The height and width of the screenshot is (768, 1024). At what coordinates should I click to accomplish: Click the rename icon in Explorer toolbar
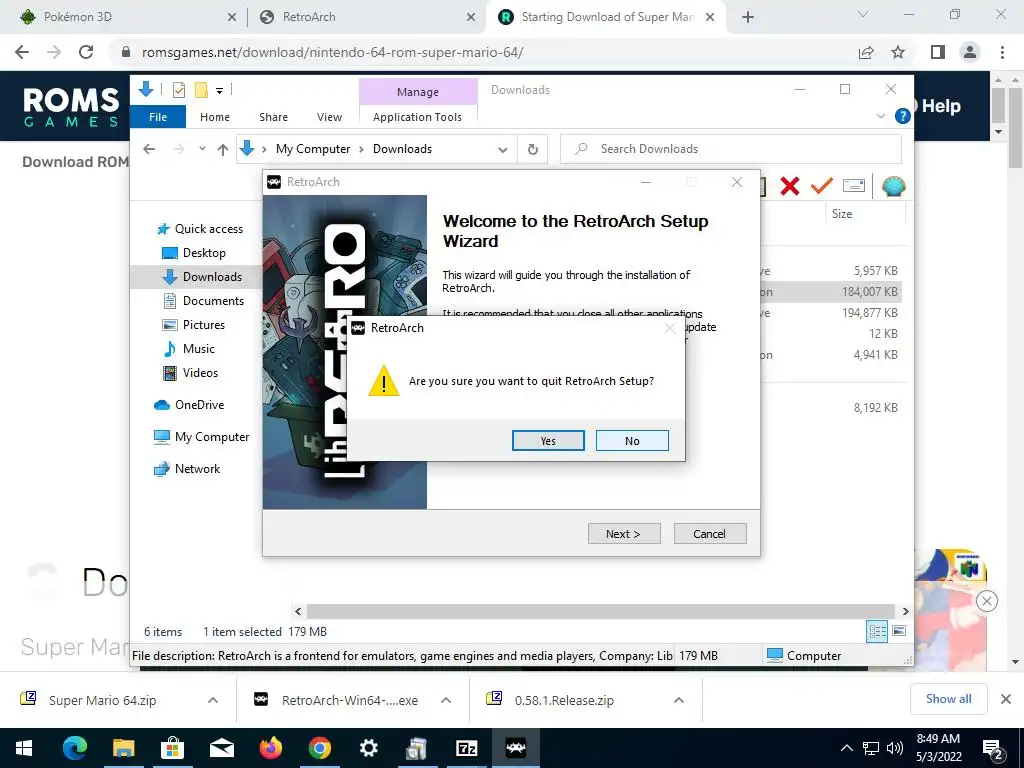(854, 186)
